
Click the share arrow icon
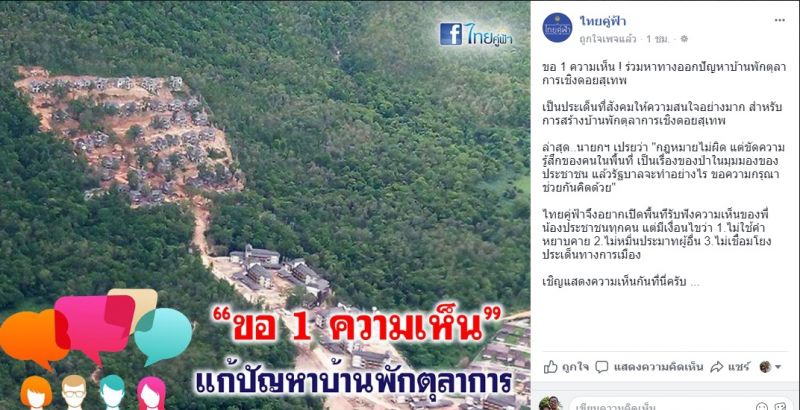tap(717, 367)
